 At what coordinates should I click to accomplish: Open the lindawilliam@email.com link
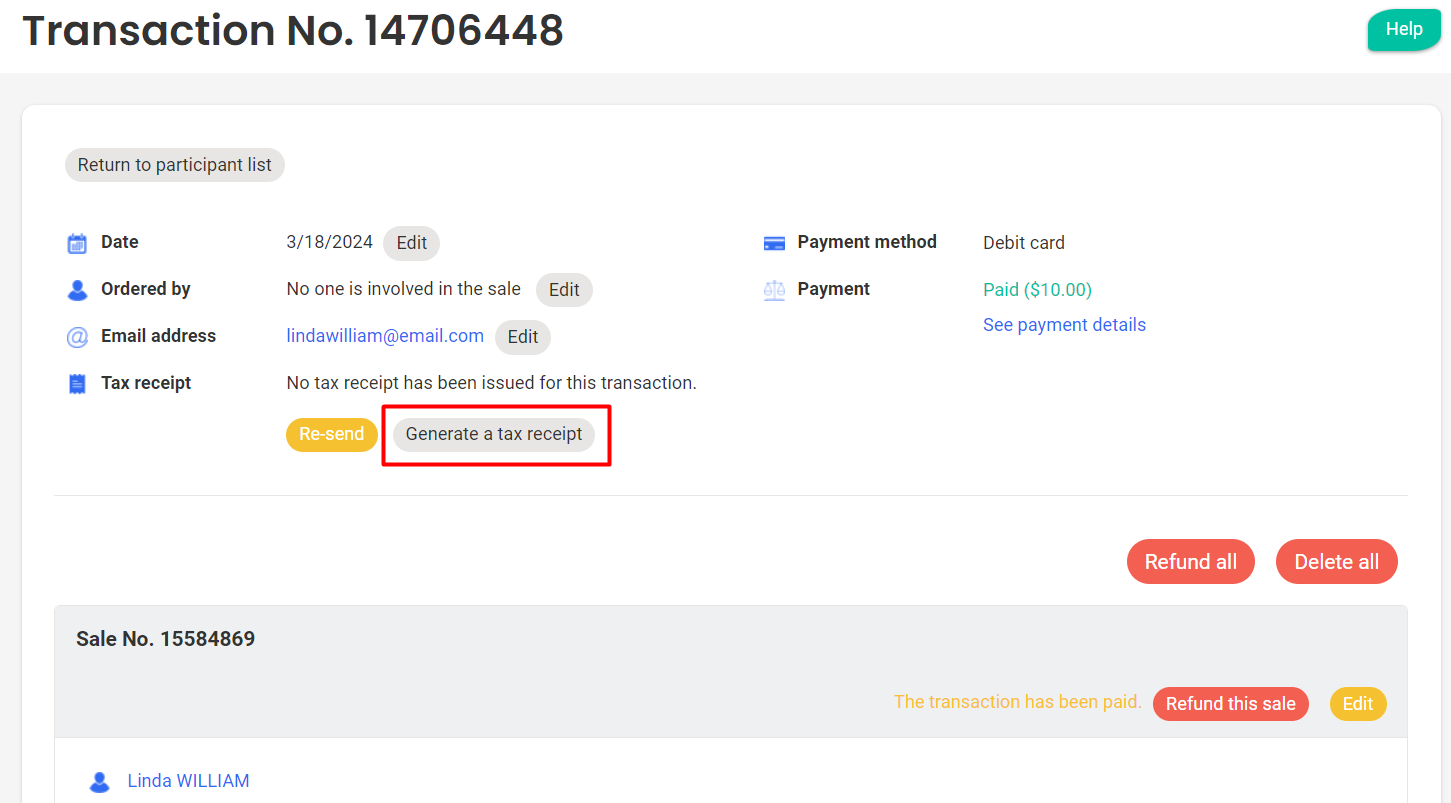[x=385, y=336]
